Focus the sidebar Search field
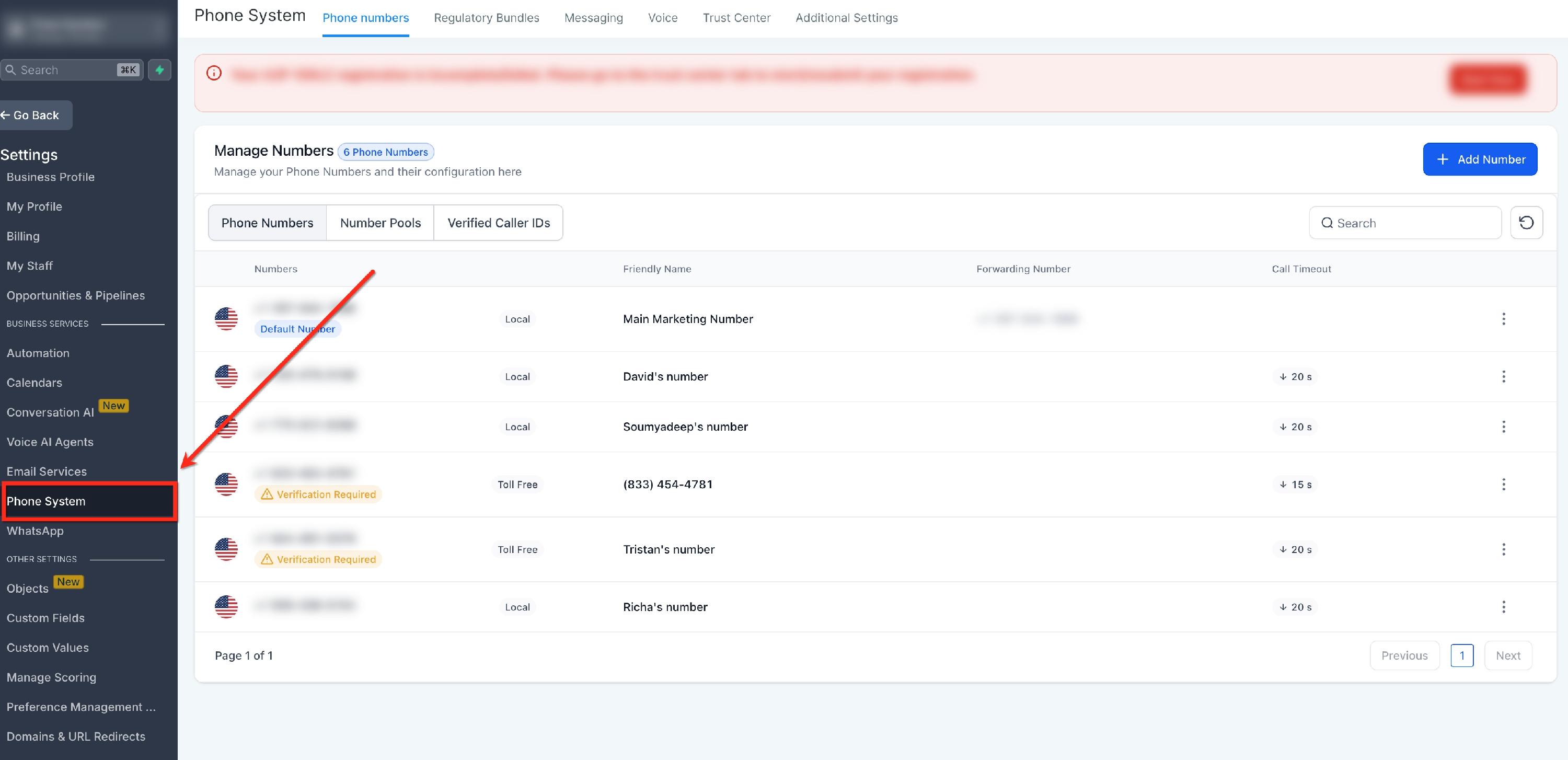1568x760 pixels. [x=72, y=70]
